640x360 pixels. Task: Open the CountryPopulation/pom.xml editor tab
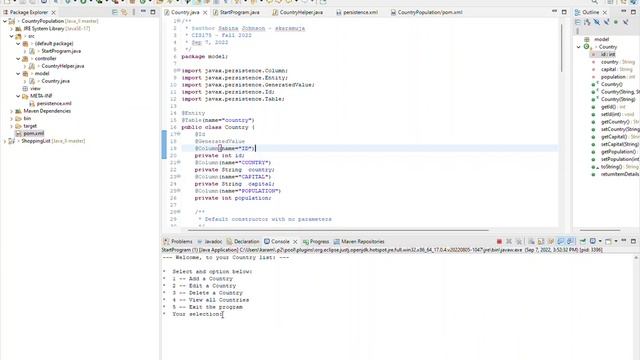coord(427,12)
